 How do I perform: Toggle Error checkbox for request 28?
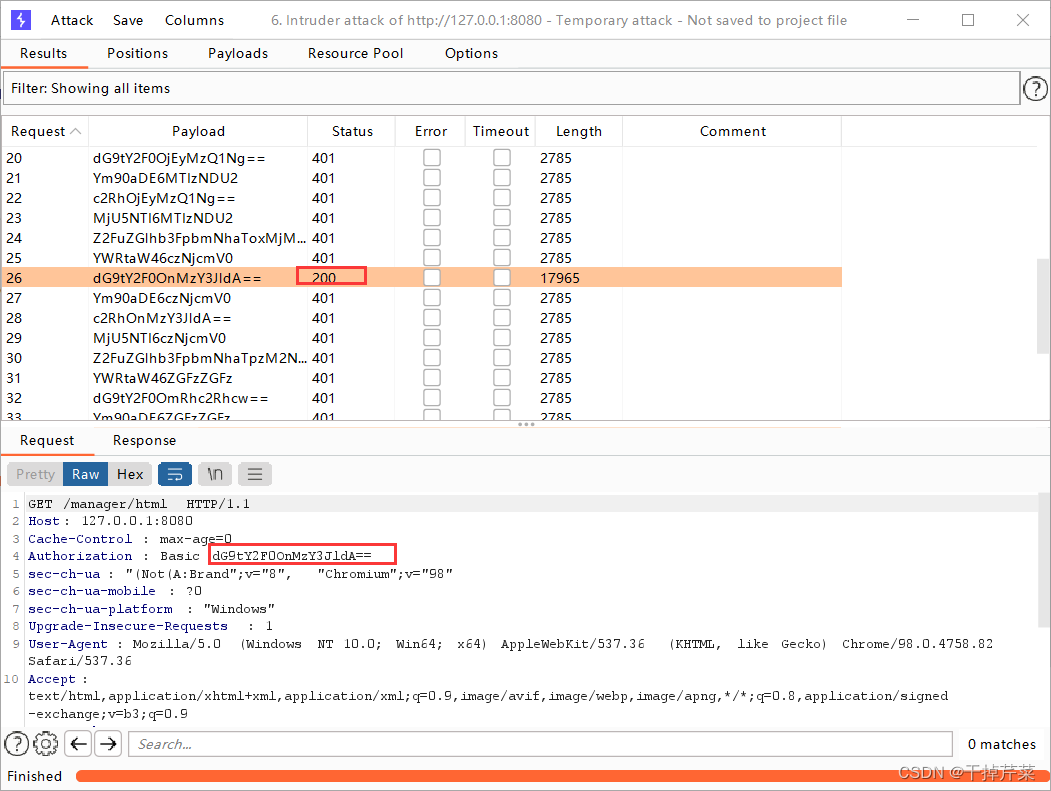[432, 318]
